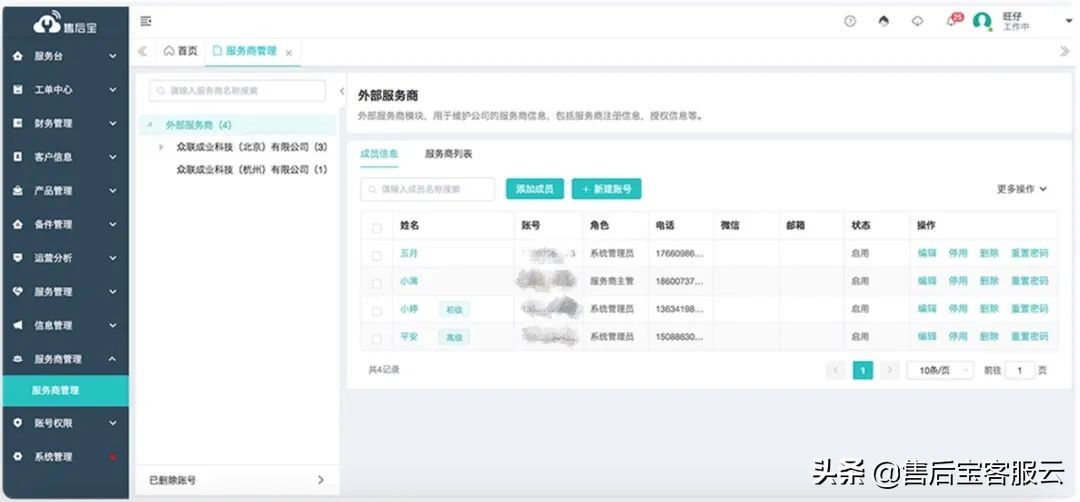
Task: Click the 添加成员 button
Action: [x=534, y=189]
